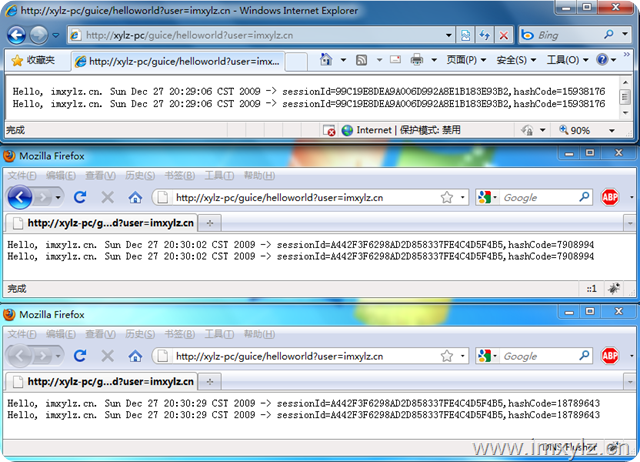Click Internet Explorer Help icon

(x=602, y=60)
